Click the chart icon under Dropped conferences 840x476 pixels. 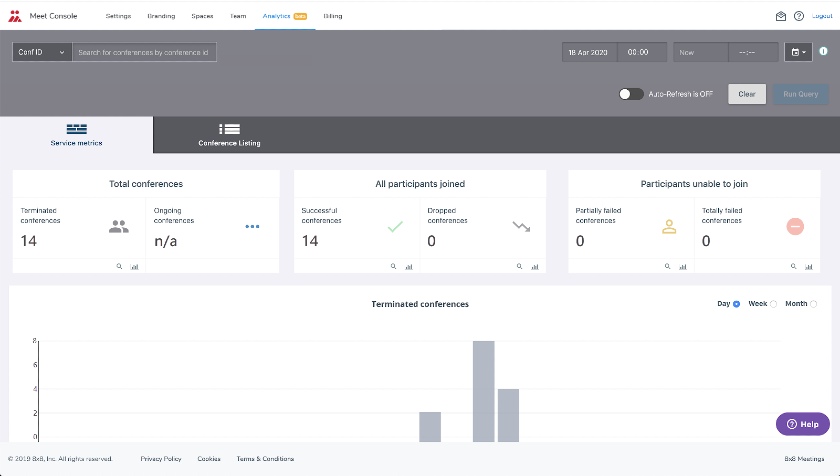tap(535, 266)
